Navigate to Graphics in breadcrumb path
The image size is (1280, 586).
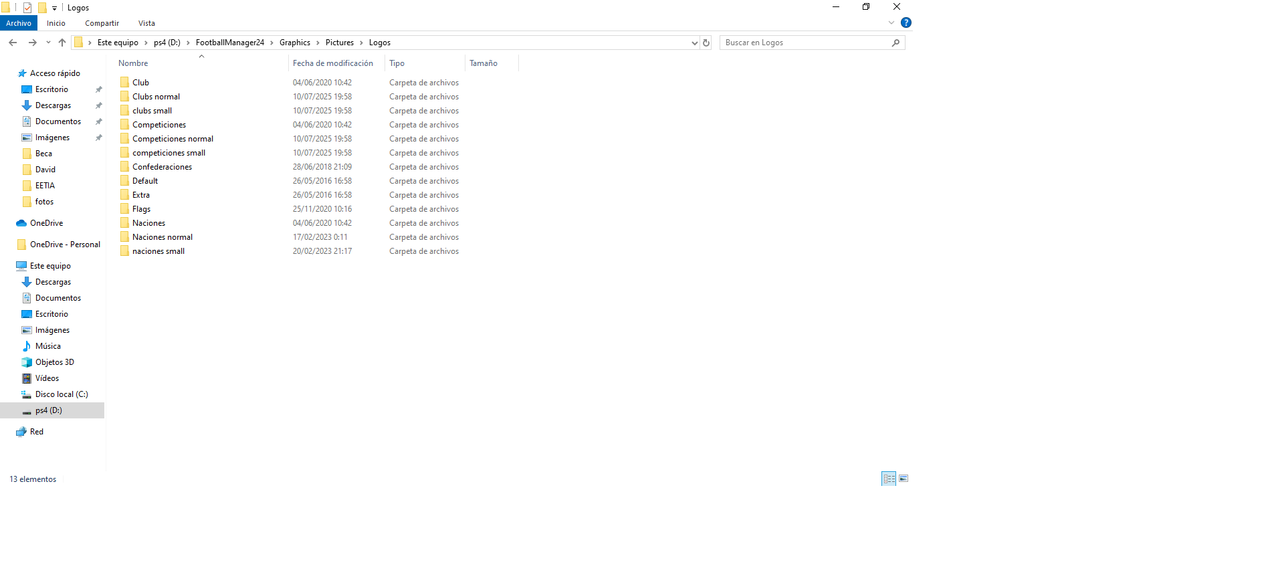click(295, 43)
